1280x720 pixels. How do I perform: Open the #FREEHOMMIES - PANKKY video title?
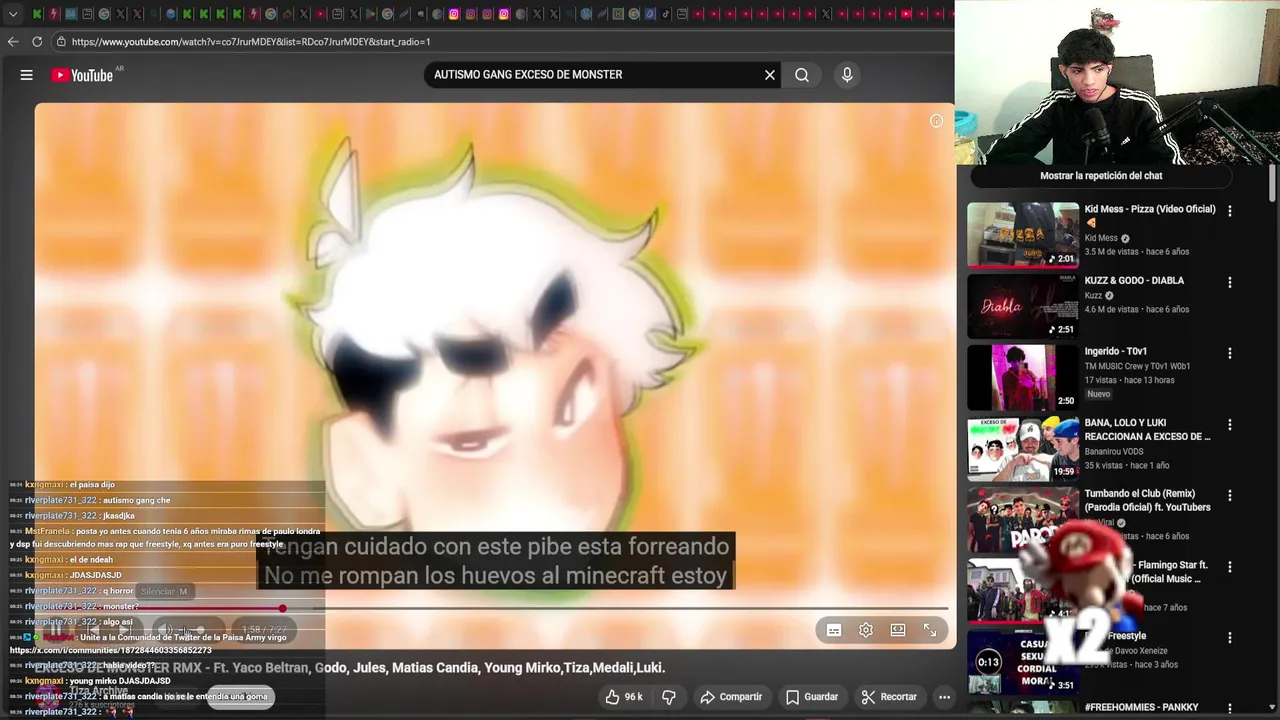(x=1141, y=708)
